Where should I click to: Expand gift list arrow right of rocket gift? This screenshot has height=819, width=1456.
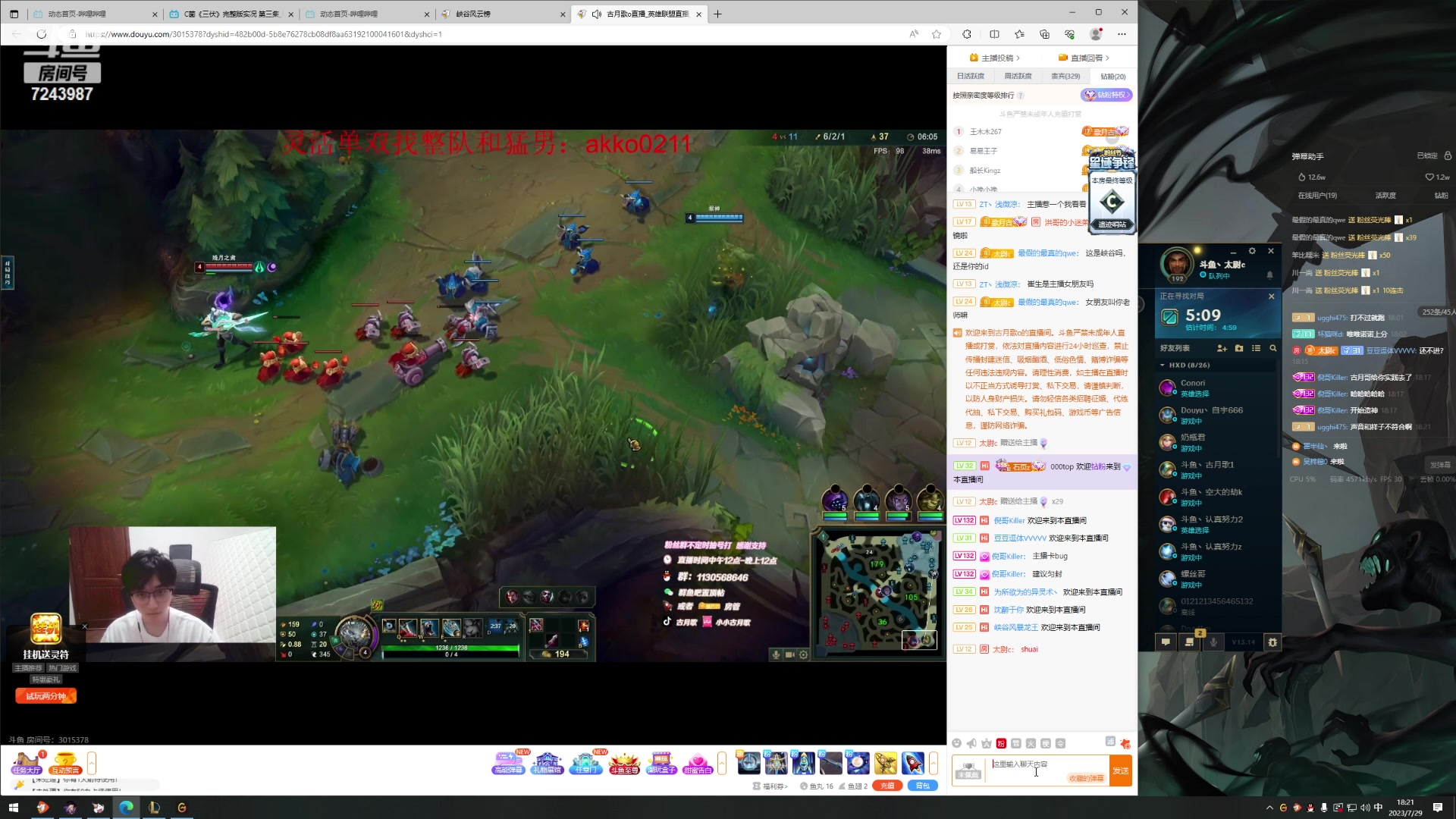[934, 763]
